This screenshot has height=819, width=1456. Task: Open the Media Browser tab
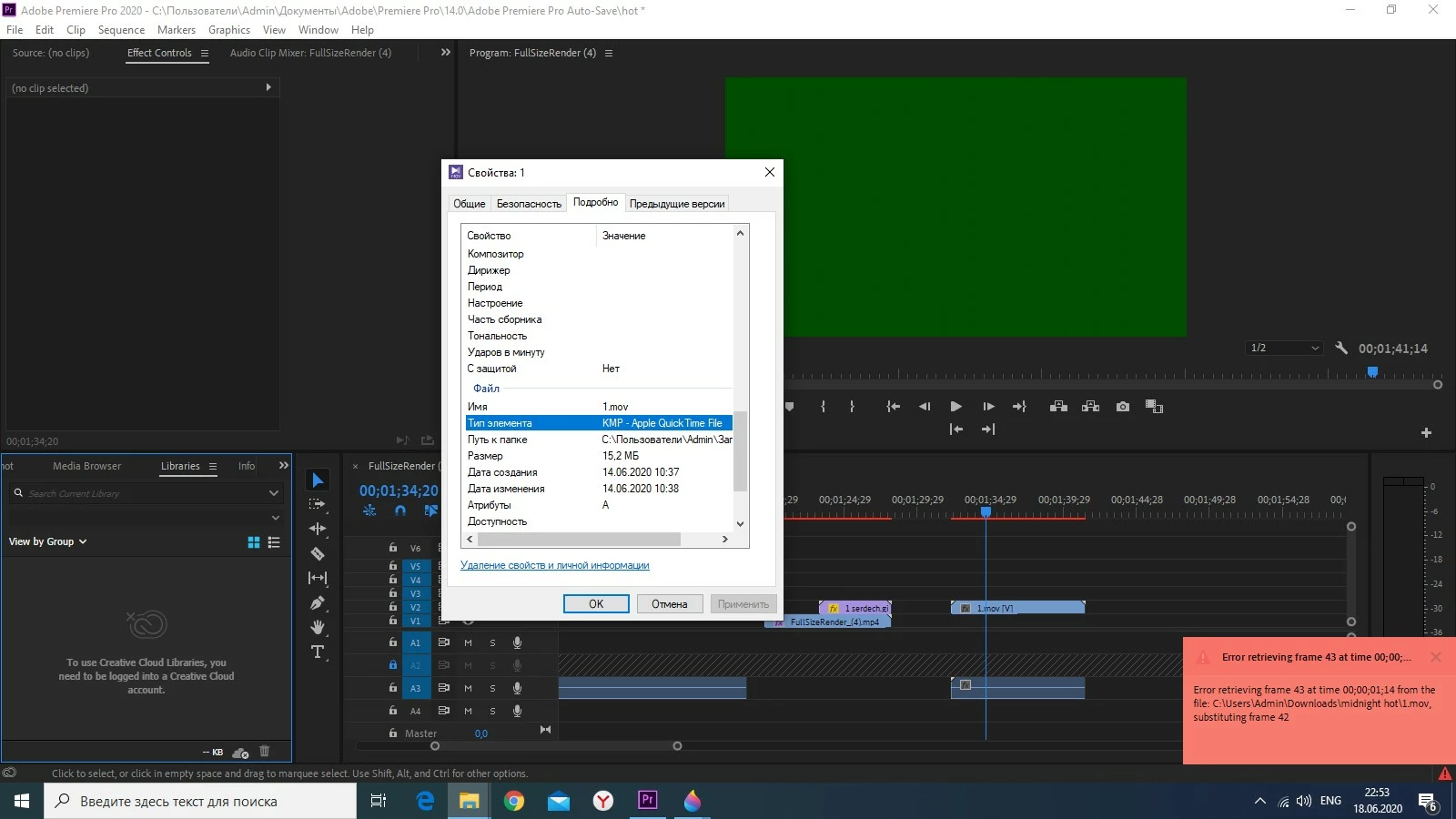[86, 466]
